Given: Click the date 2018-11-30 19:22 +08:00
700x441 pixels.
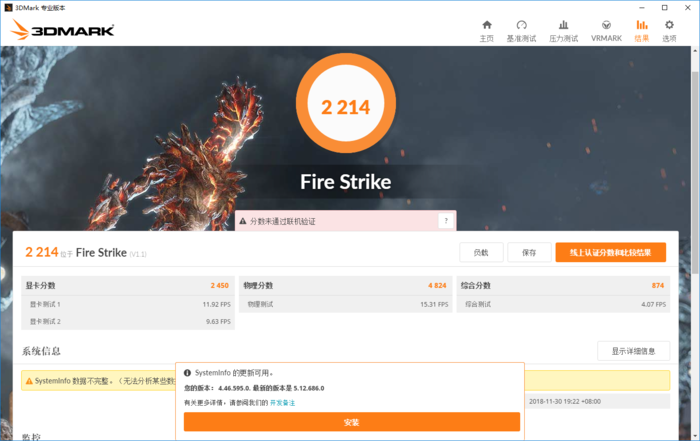Looking at the screenshot, I should pyautogui.click(x=565, y=401).
